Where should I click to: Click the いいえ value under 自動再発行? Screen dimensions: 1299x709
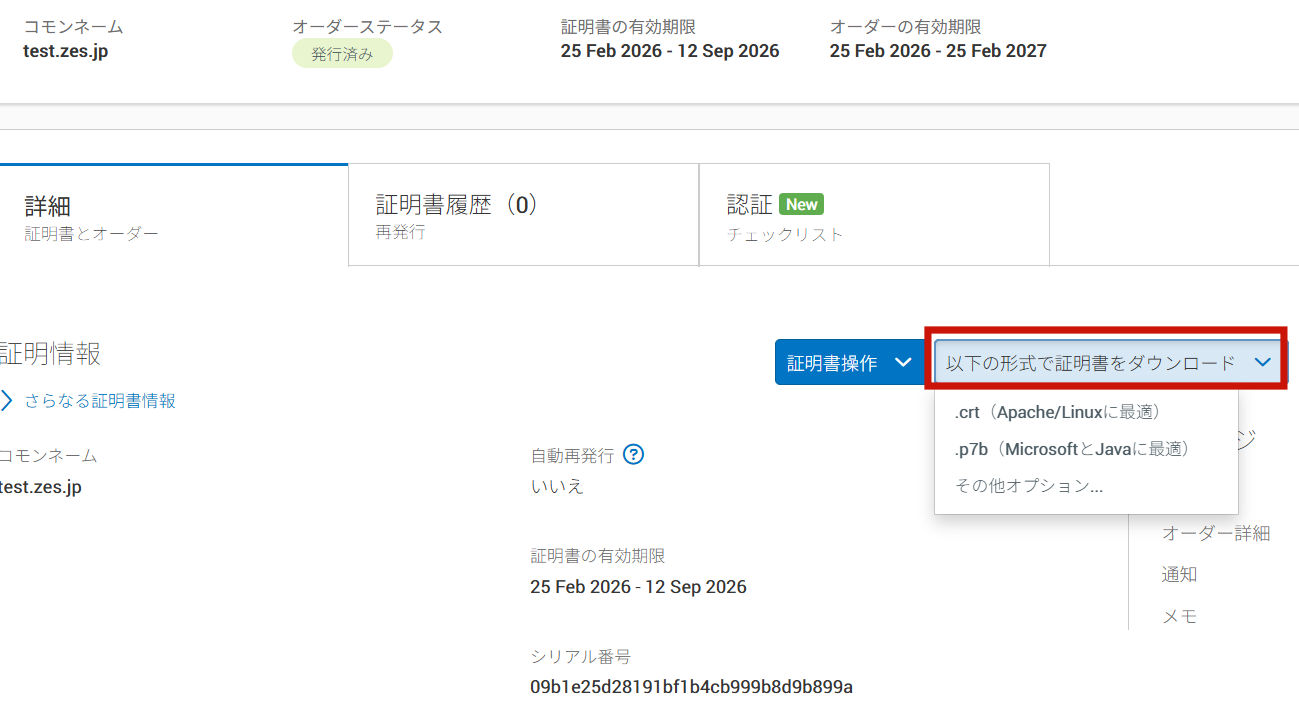[x=557, y=487]
